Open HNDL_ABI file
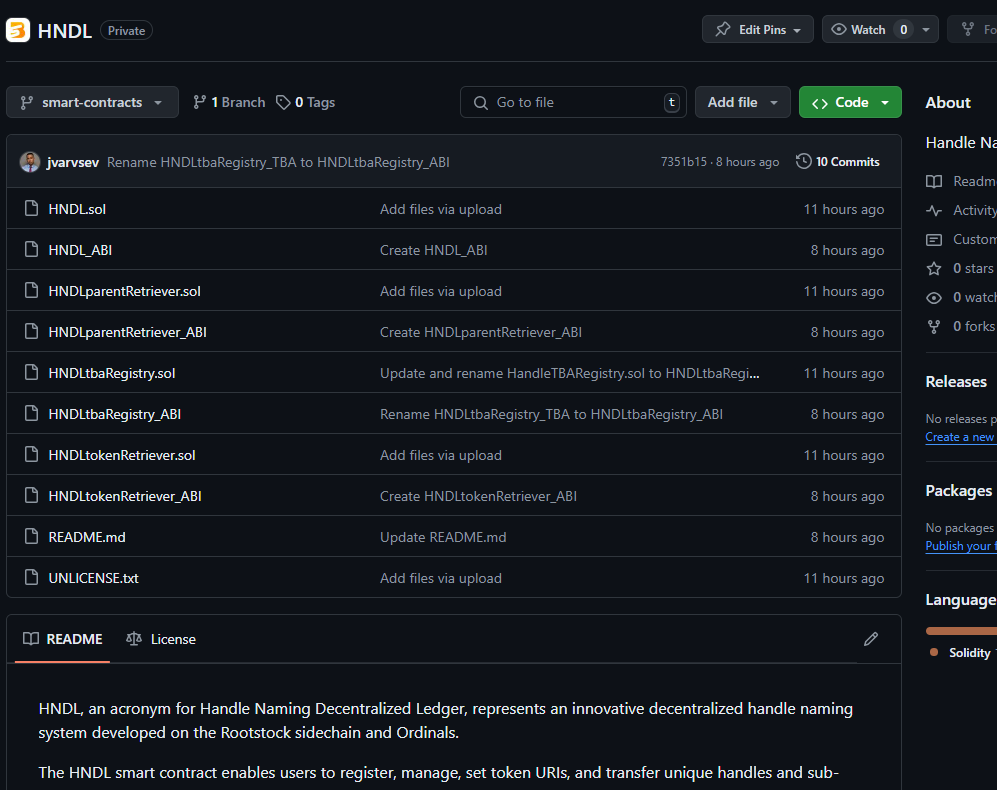The height and width of the screenshot is (790, 997). pyautogui.click(x=80, y=250)
